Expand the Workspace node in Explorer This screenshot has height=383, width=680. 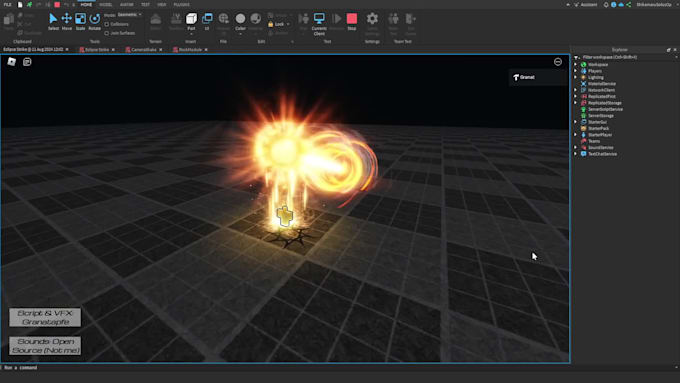tap(576, 65)
